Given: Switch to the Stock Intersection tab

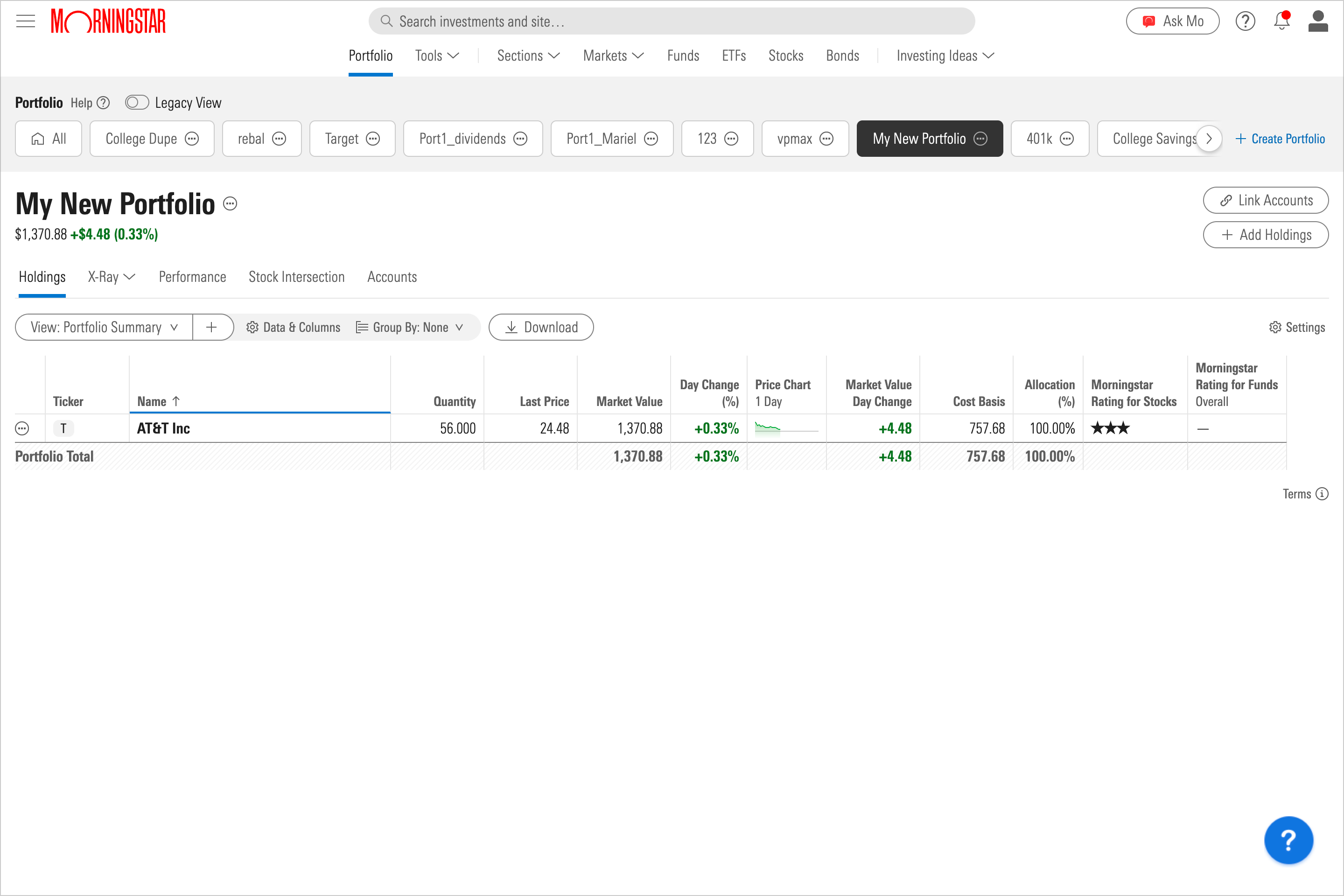Looking at the screenshot, I should (x=297, y=277).
